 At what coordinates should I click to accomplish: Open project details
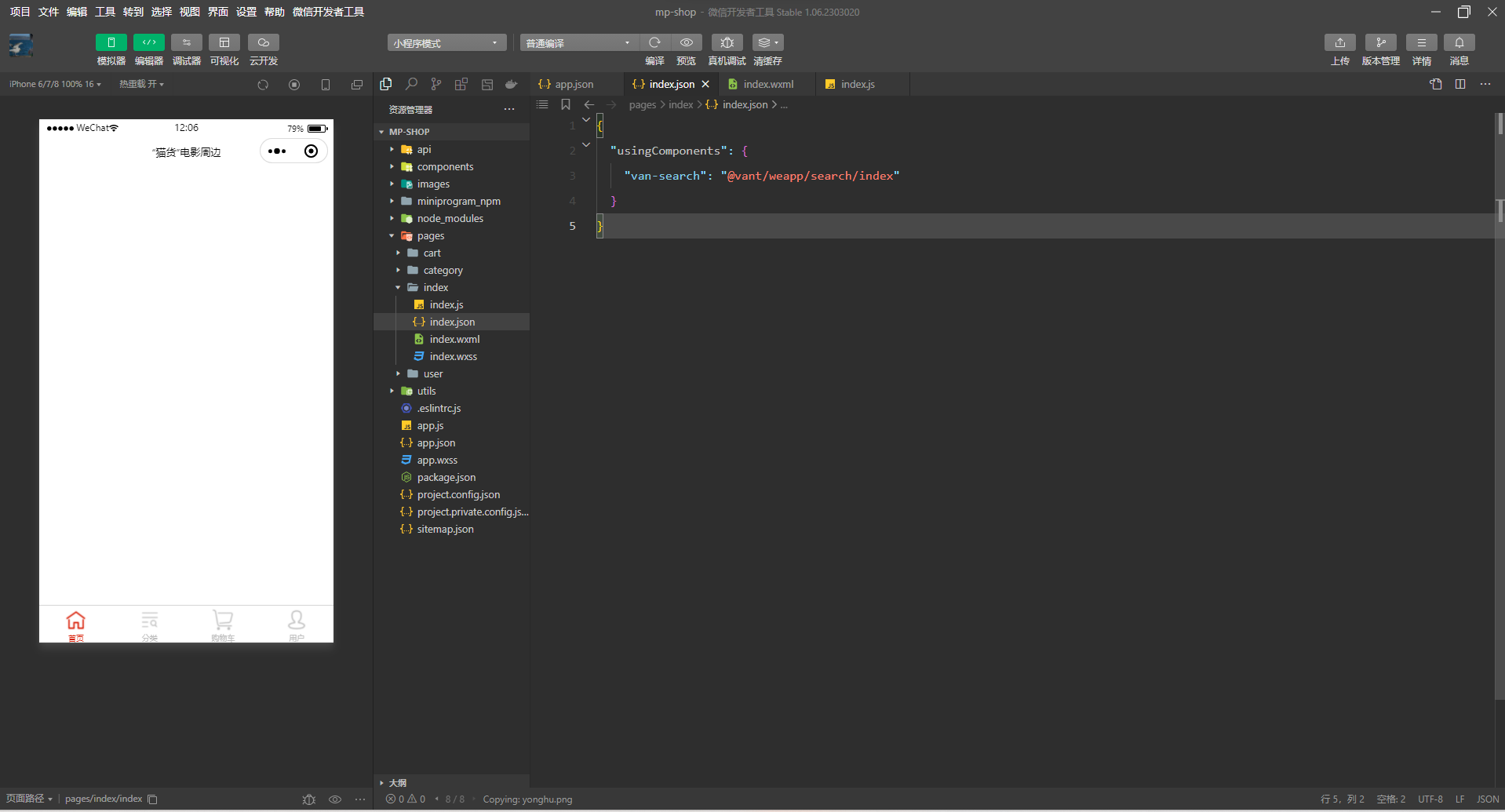(1422, 42)
